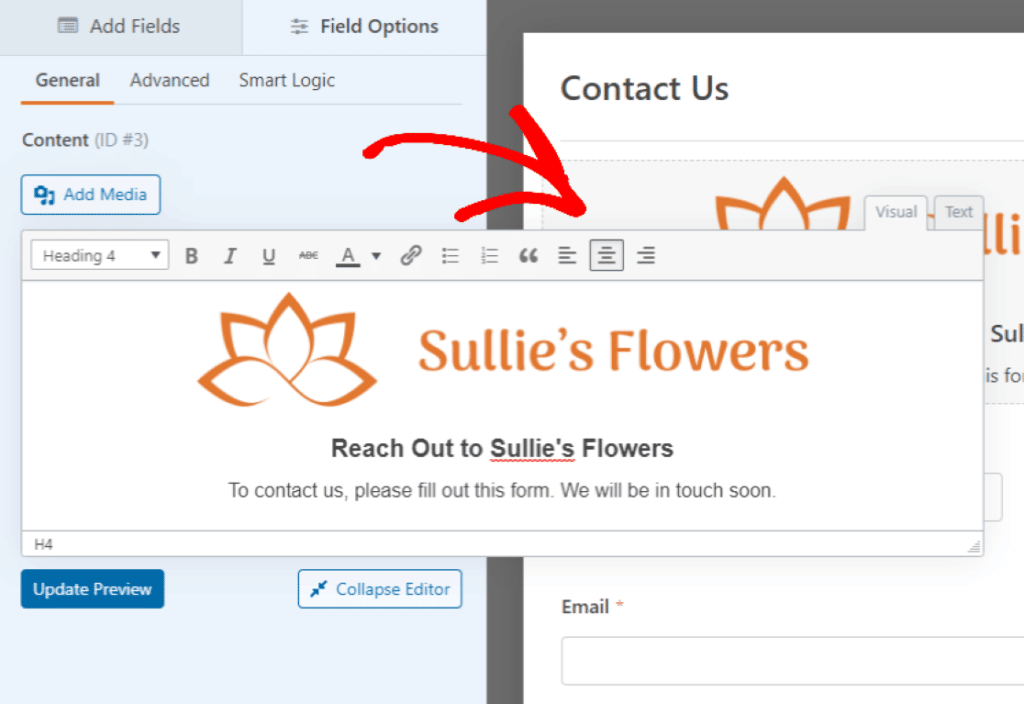Image resolution: width=1024 pixels, height=704 pixels.
Task: Switch to the Add Fields tab
Action: tap(120, 27)
